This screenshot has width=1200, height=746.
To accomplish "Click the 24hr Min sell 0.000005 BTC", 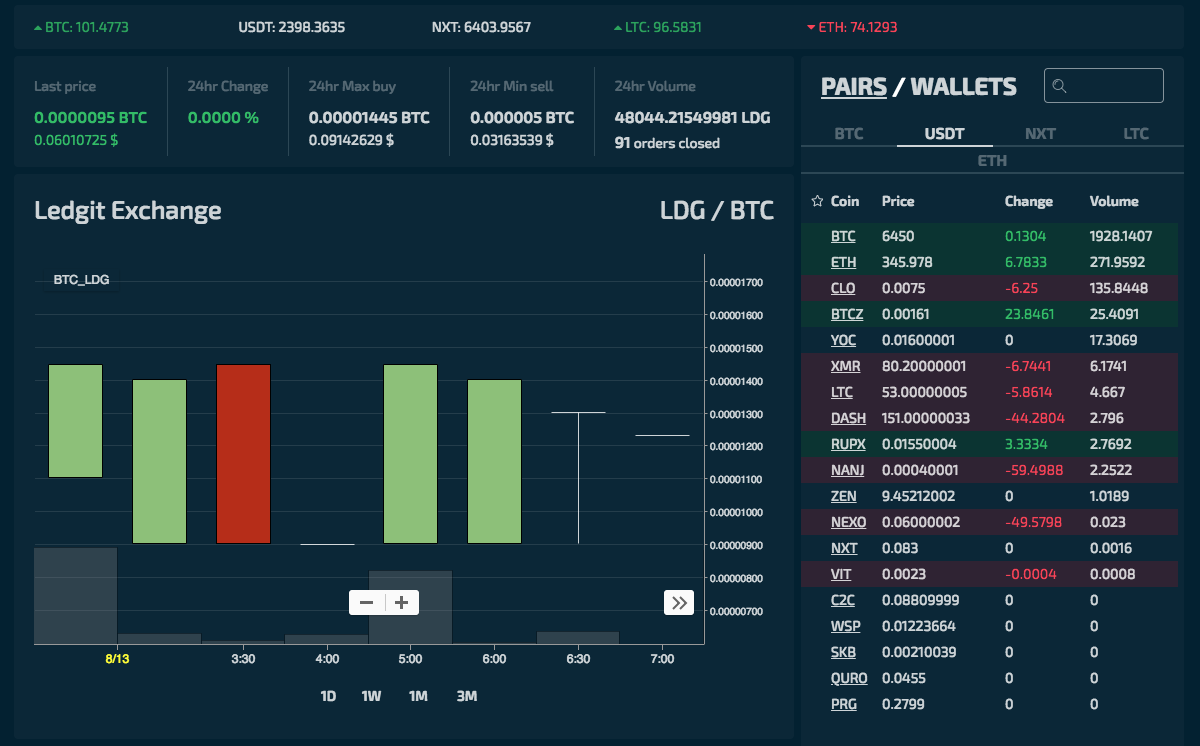I will pyautogui.click(x=522, y=118).
